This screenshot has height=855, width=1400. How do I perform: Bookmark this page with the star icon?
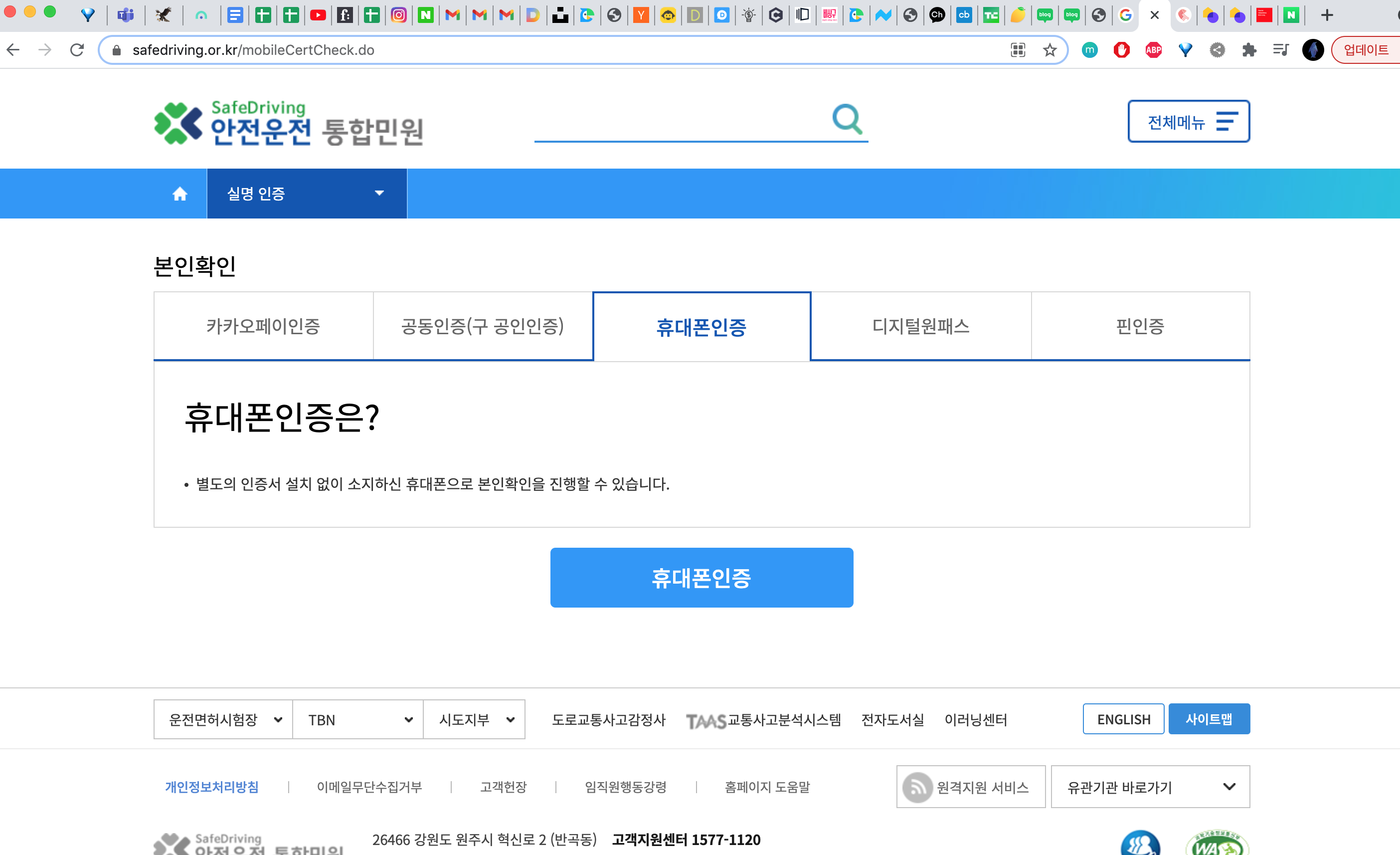1050,50
